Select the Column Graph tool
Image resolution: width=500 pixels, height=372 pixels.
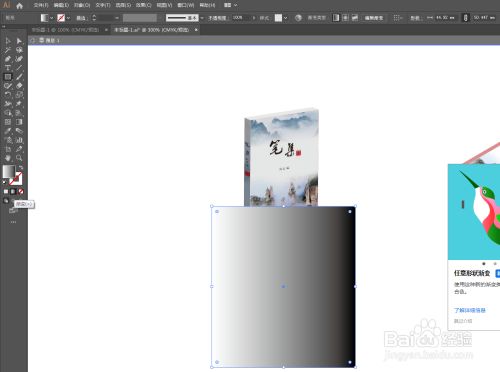19,140
